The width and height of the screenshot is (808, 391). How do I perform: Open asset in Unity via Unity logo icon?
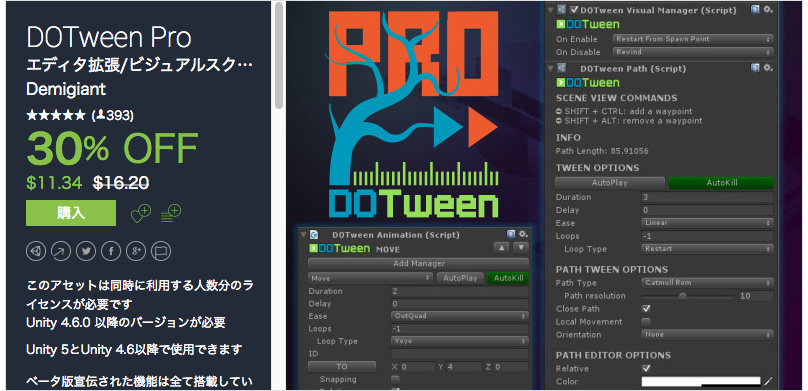[x=36, y=251]
